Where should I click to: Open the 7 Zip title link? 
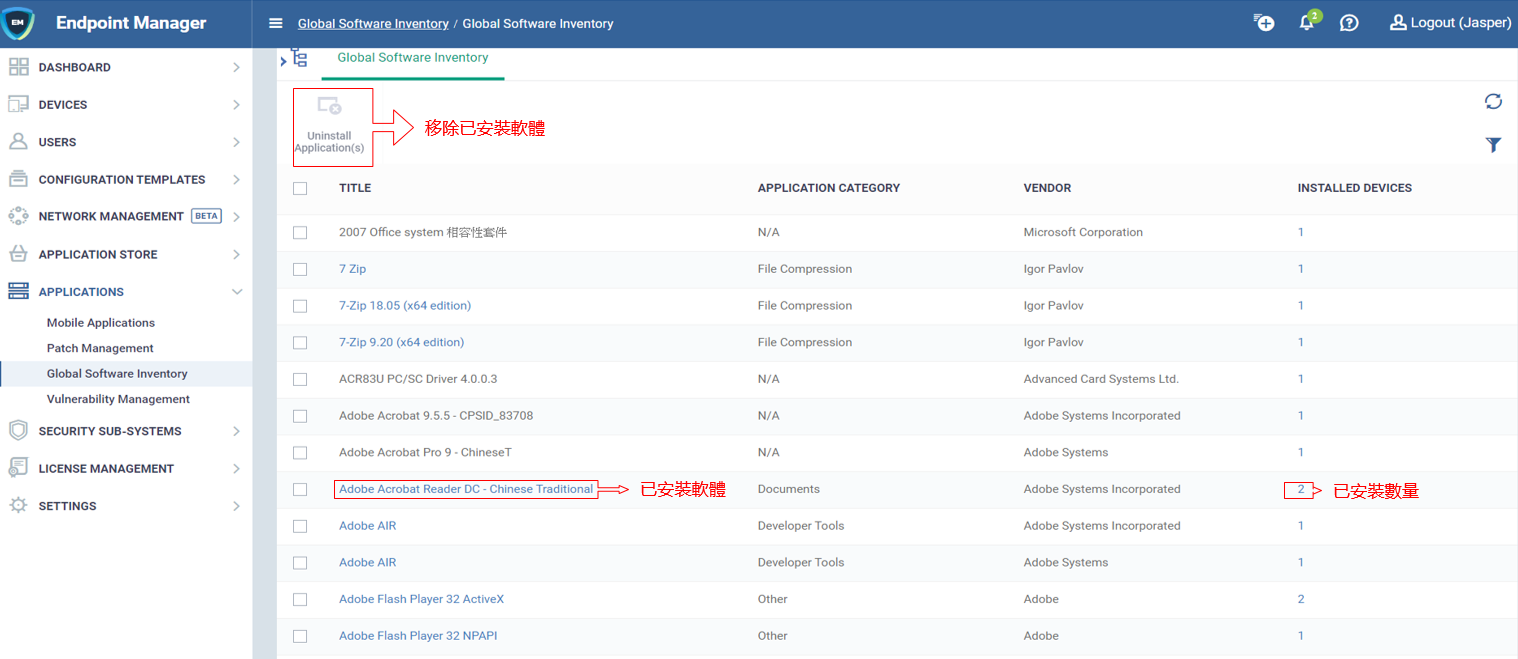click(352, 269)
